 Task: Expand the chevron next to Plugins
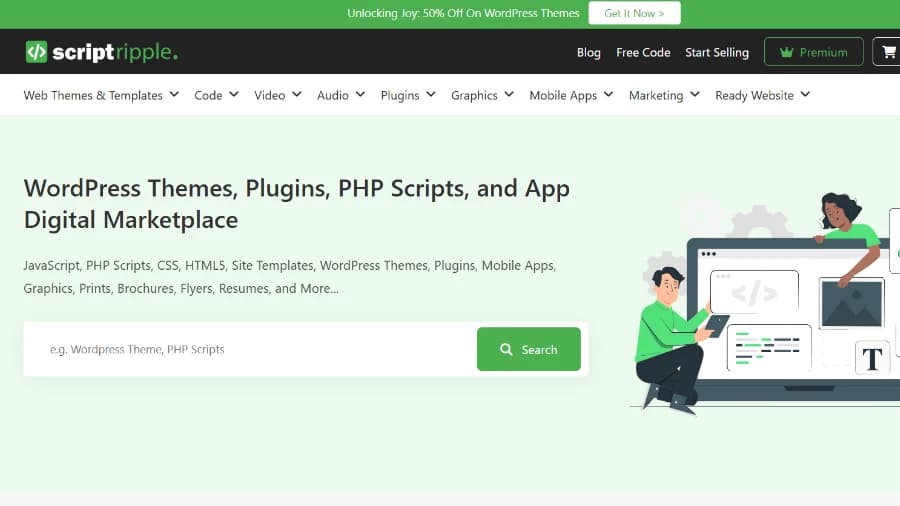(430, 94)
